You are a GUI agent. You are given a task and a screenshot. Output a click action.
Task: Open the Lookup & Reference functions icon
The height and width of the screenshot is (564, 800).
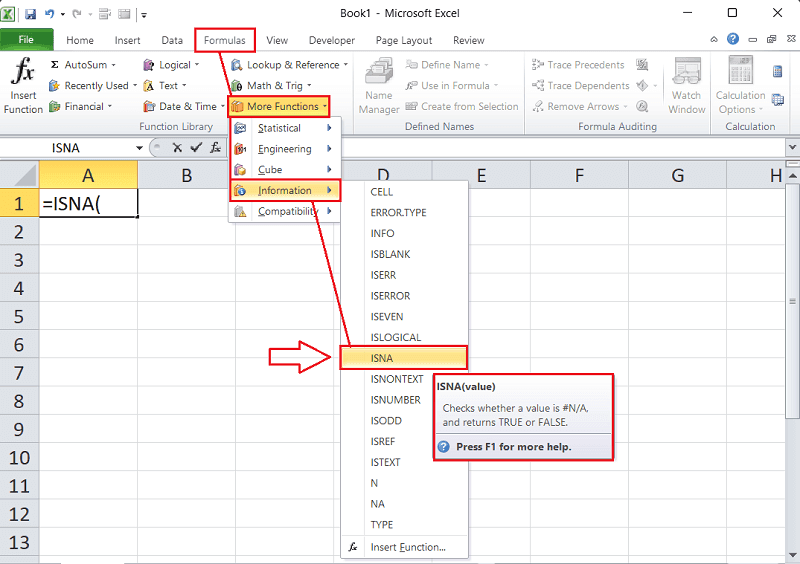point(236,65)
